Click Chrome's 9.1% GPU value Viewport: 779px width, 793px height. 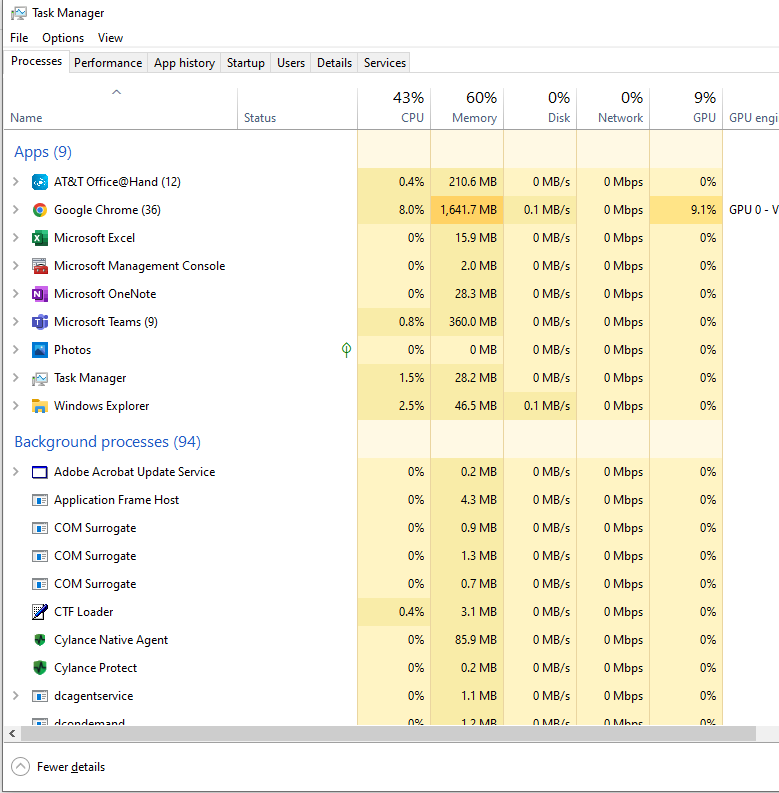686,210
